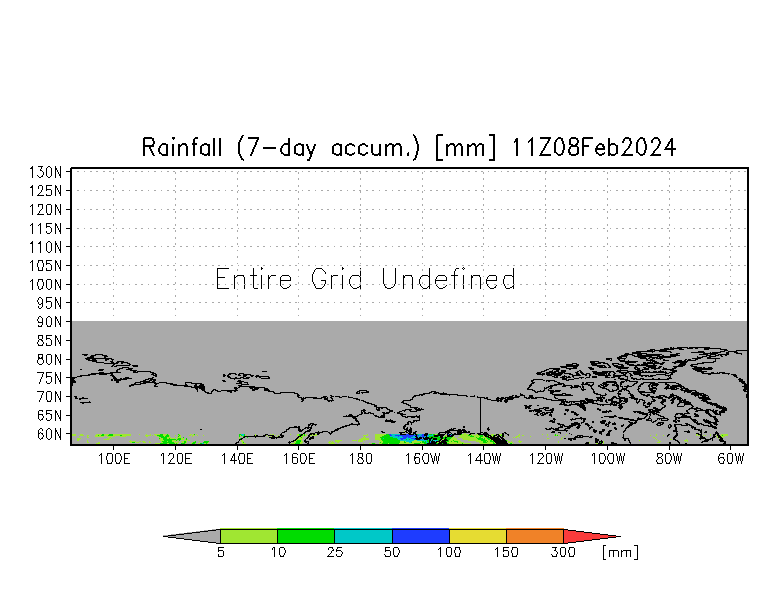Click the '120W' longitude axis label
784x612 pixels.
click(x=546, y=459)
